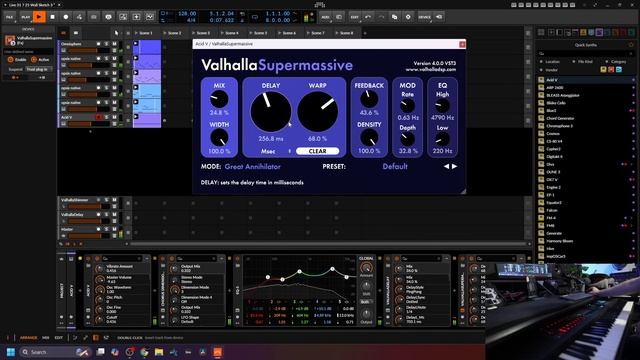Click the Acid V track volume fader
The width and height of the screenshot is (640, 360).
(x=89, y=124)
